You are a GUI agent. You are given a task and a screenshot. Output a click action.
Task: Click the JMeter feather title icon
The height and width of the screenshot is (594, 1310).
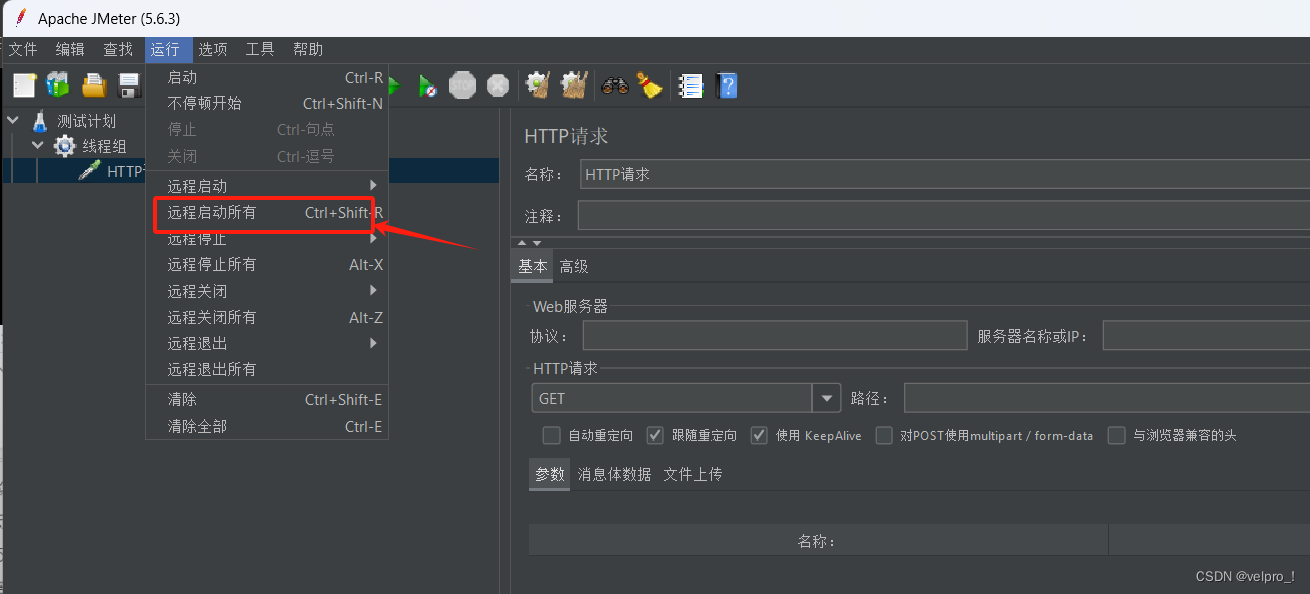pos(20,18)
